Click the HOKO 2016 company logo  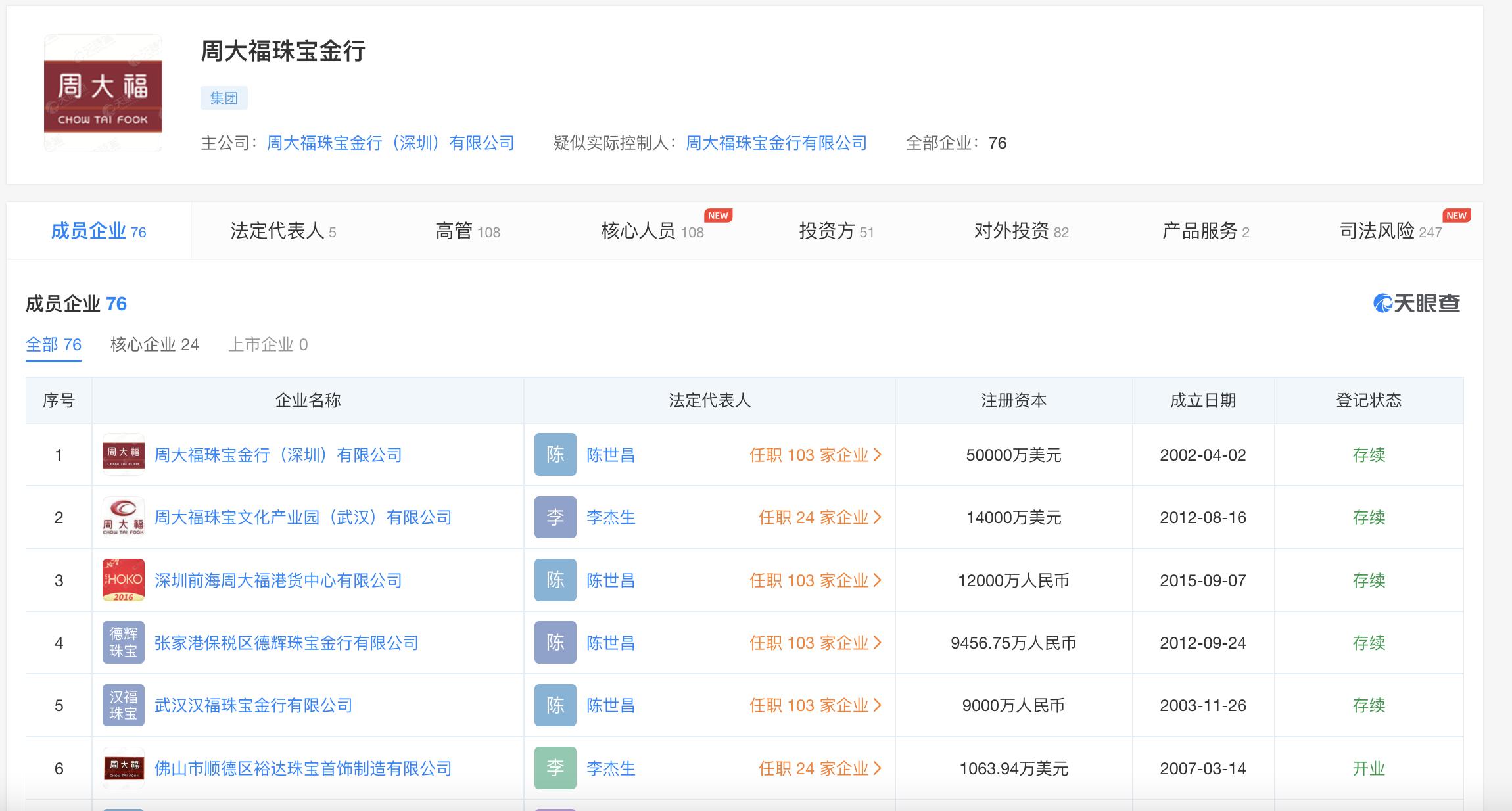pyautogui.click(x=123, y=580)
